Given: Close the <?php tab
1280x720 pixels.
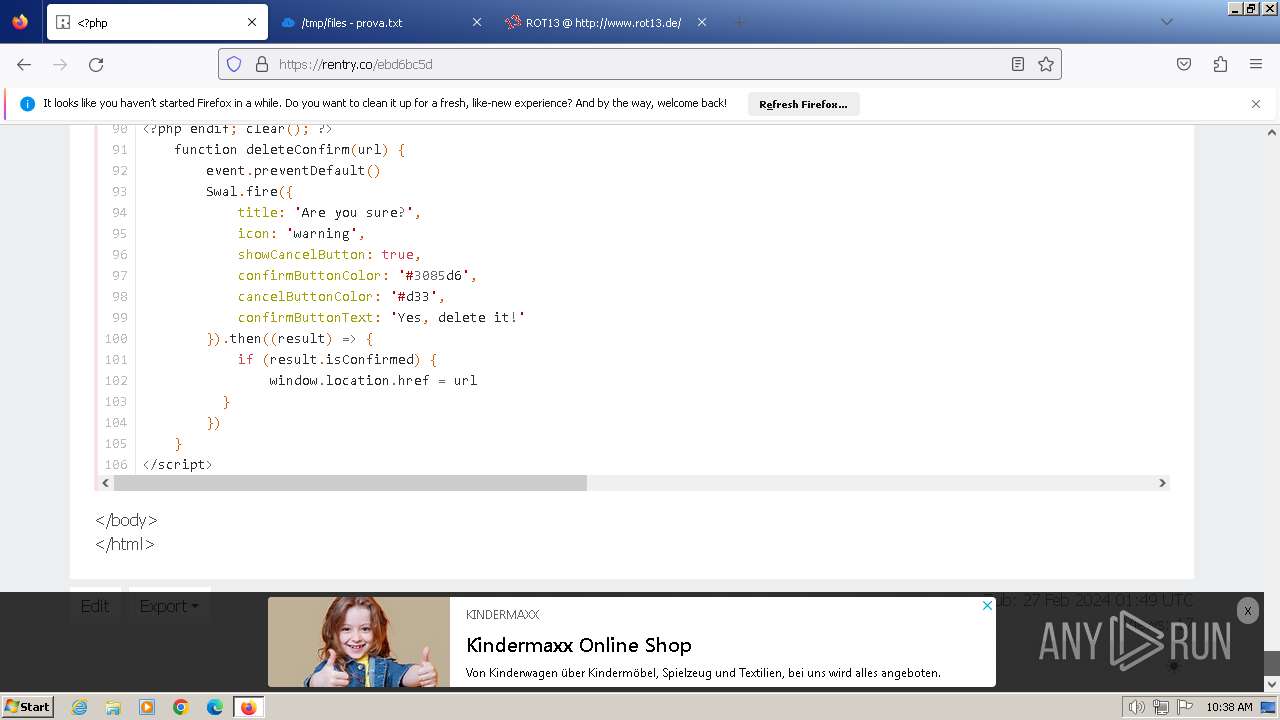Looking at the screenshot, I should [252, 22].
